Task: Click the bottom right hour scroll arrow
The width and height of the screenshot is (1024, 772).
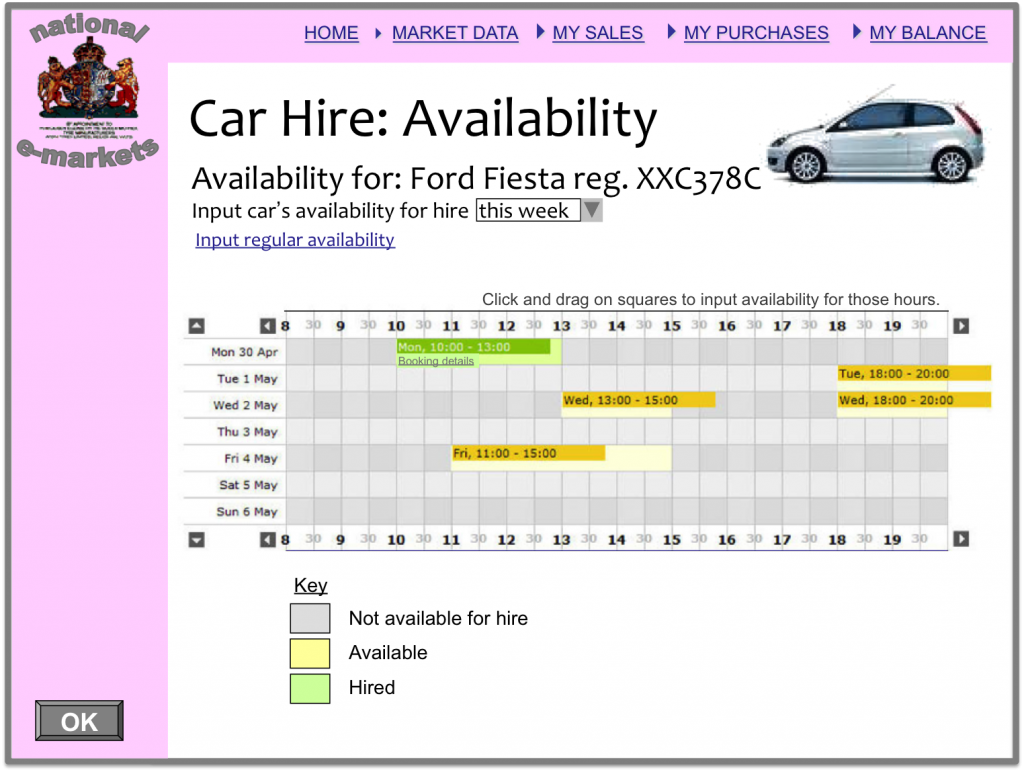Action: tap(961, 540)
